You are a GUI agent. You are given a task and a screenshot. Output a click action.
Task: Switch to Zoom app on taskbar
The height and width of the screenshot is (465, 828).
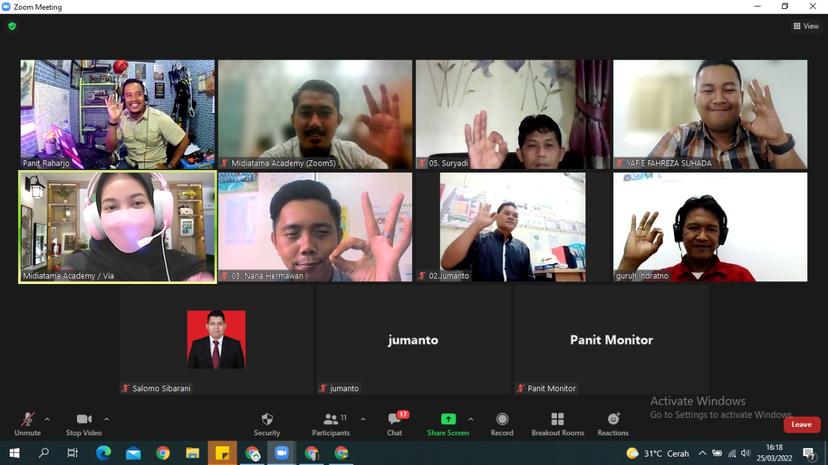click(281, 453)
